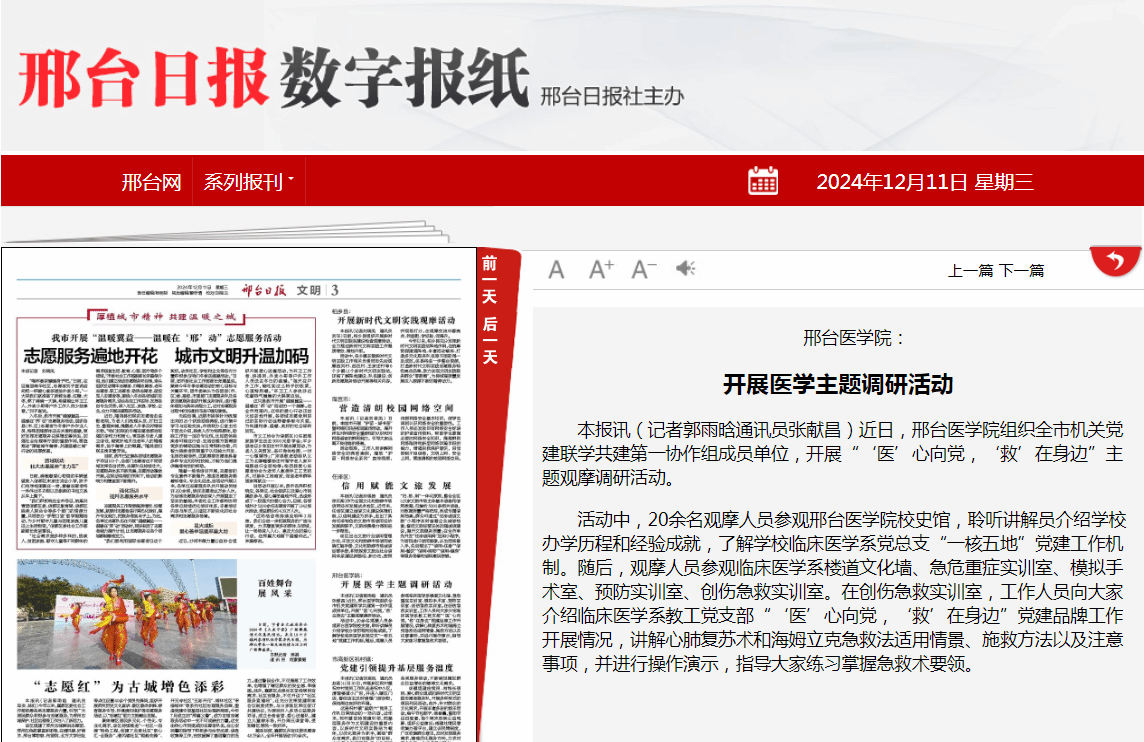
Task: Mute or play the audio speaker icon
Action: pos(685,269)
